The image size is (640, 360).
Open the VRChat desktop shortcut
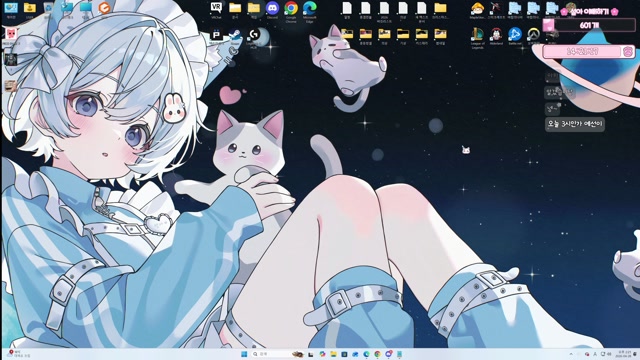(x=216, y=11)
